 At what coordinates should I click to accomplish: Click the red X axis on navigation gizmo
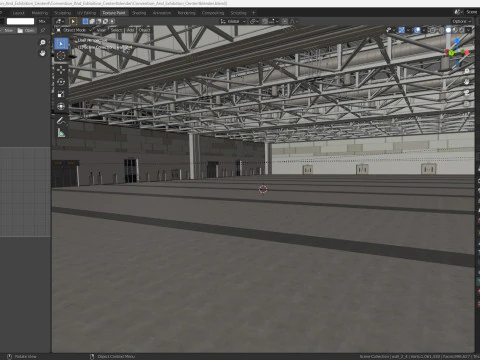(467, 52)
